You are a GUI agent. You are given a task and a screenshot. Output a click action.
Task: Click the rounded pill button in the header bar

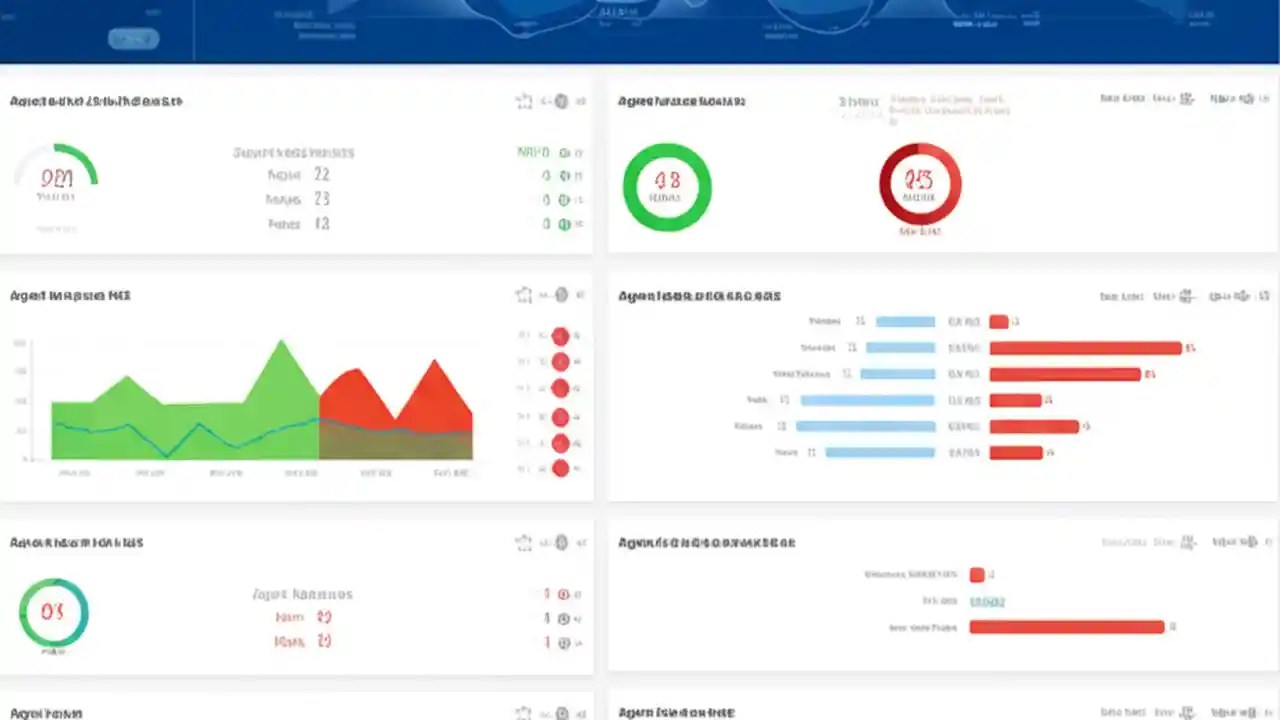[133, 38]
